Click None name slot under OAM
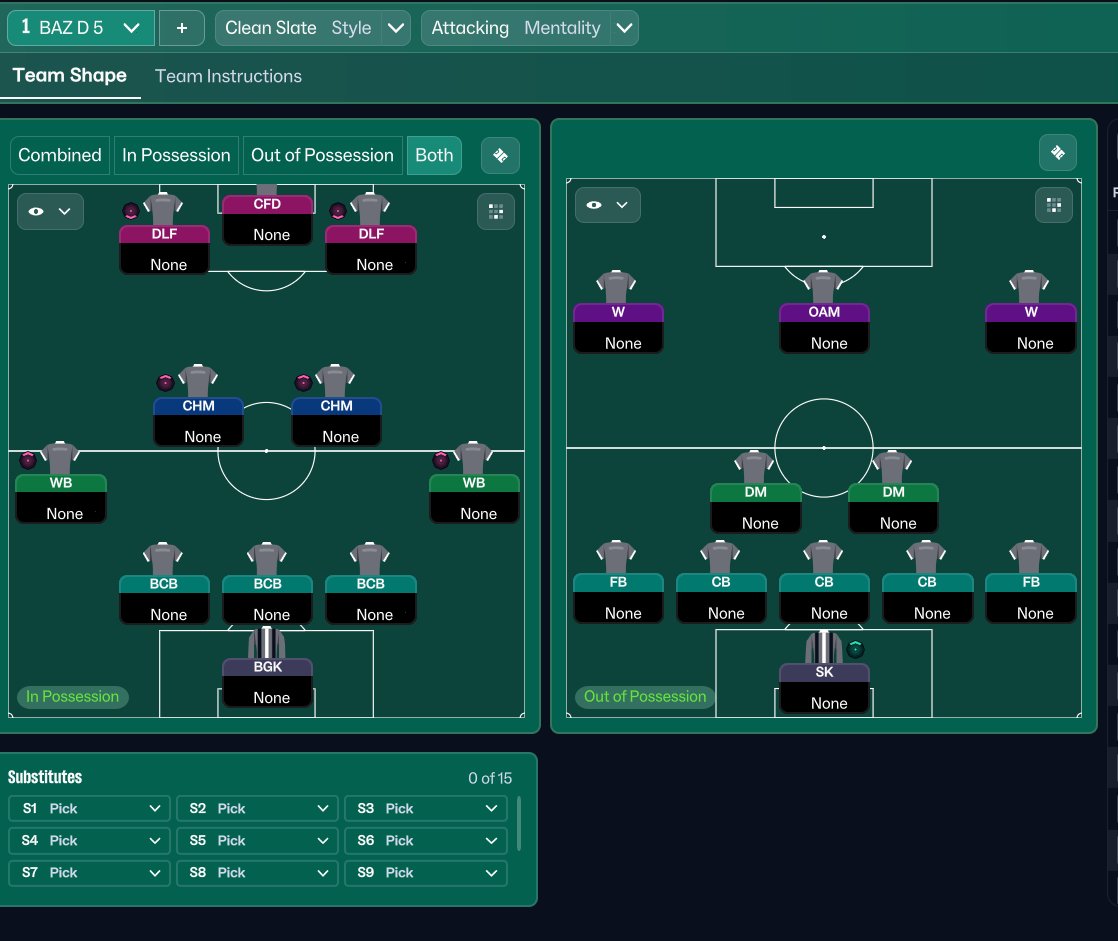1118x941 pixels. tap(829, 344)
